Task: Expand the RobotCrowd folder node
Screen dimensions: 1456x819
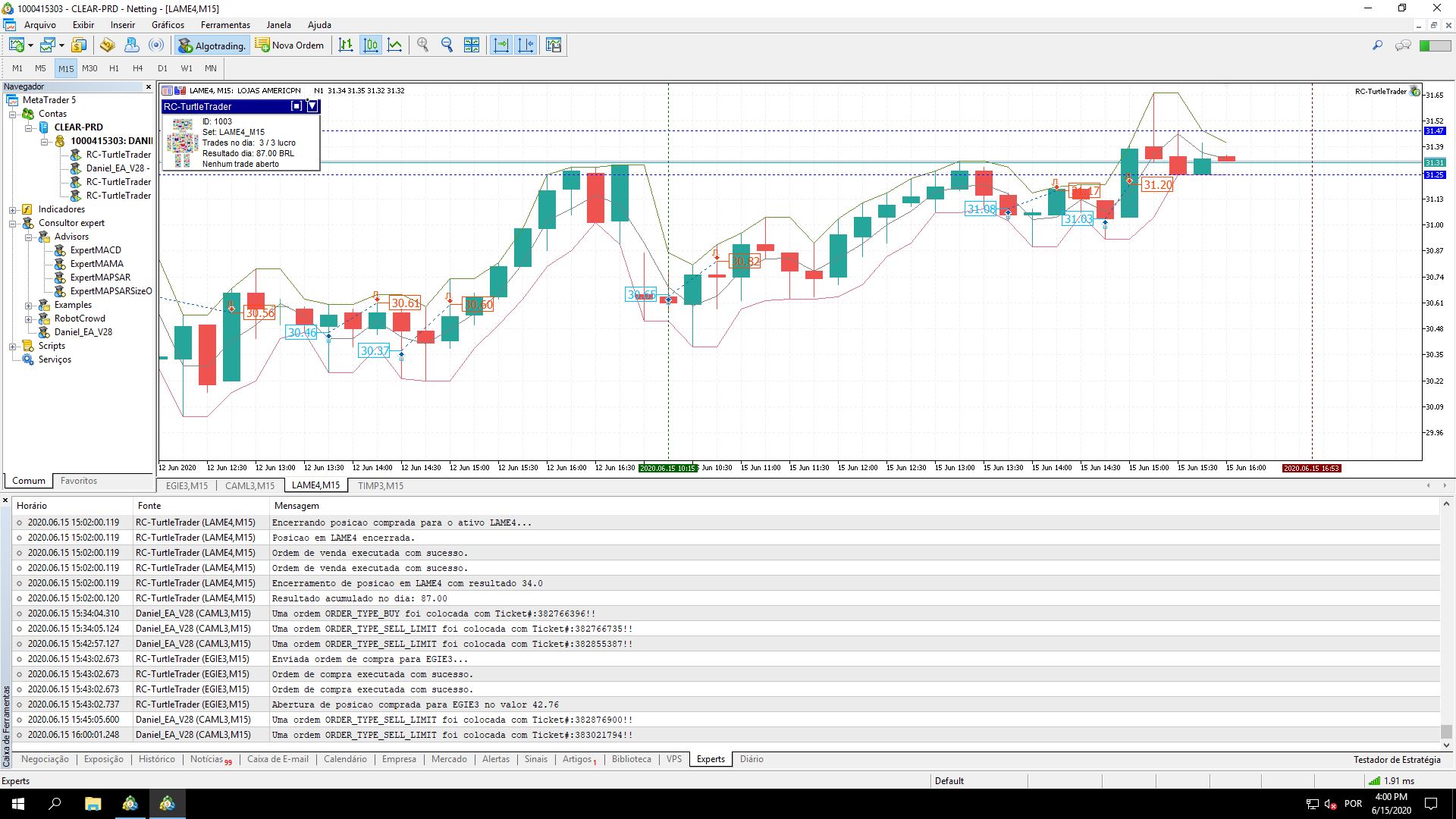Action: (29, 319)
